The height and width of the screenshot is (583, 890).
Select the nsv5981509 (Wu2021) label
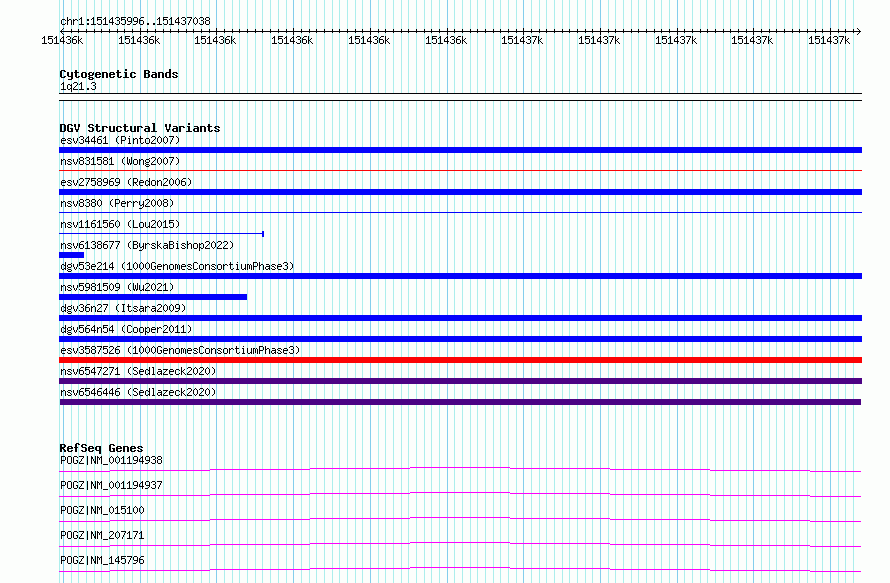coord(117,287)
